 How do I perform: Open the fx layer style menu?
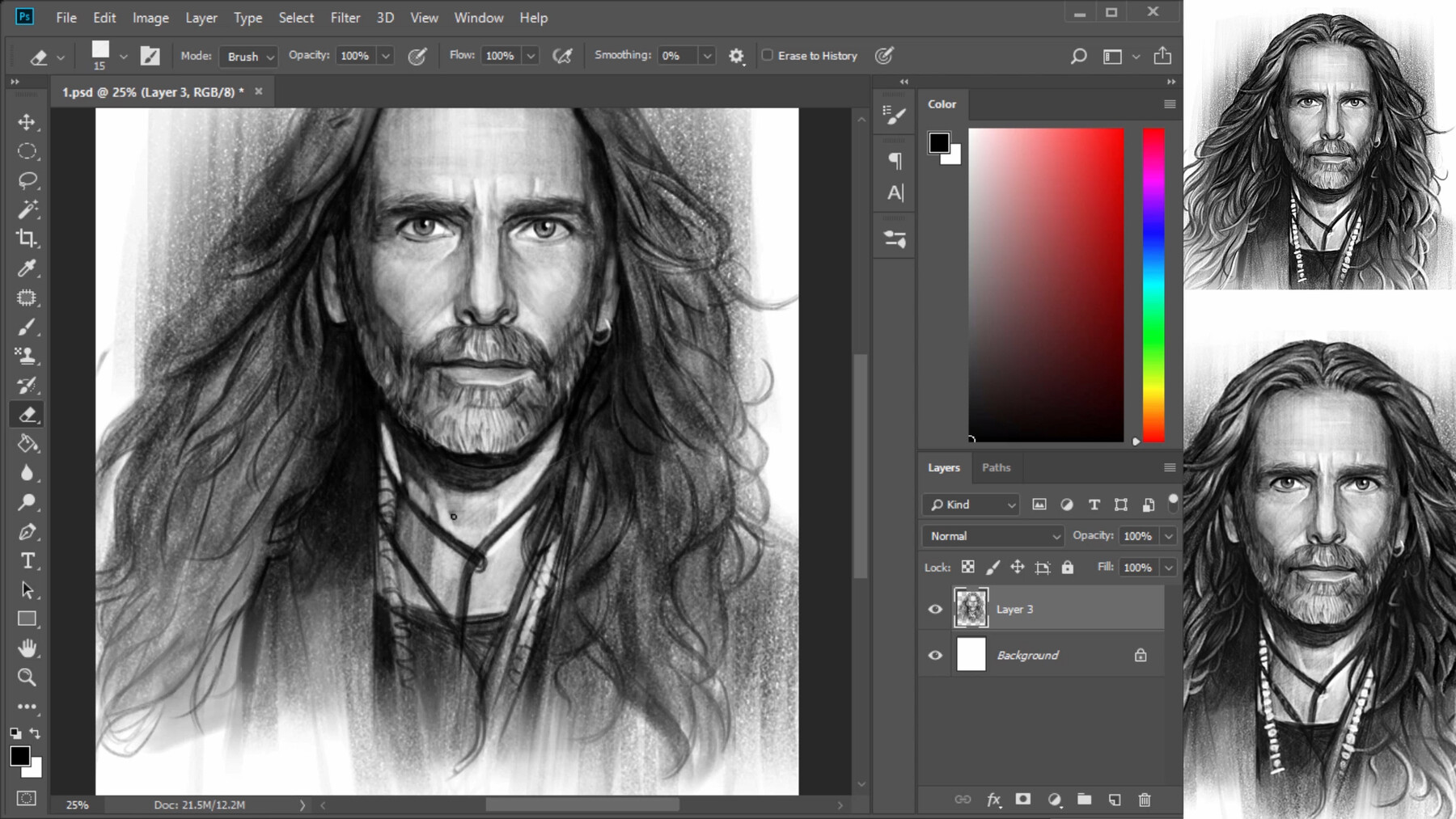(x=993, y=800)
